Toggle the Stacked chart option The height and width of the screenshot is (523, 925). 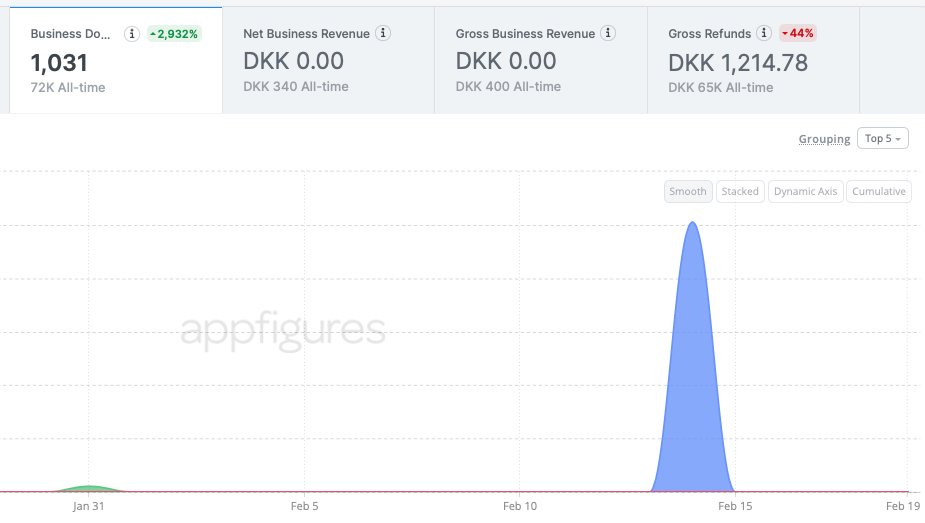tap(740, 191)
